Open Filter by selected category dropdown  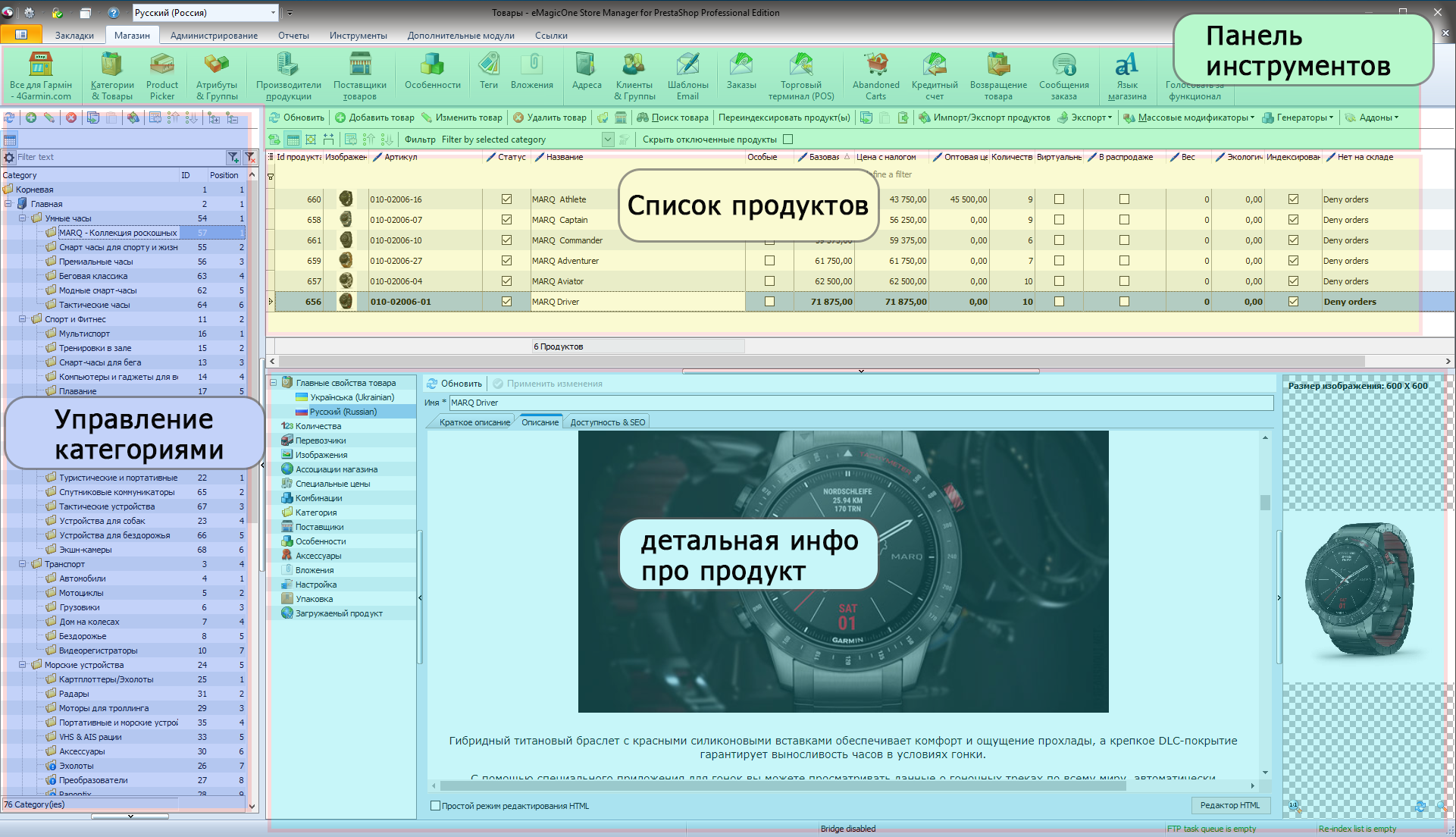[x=607, y=139]
